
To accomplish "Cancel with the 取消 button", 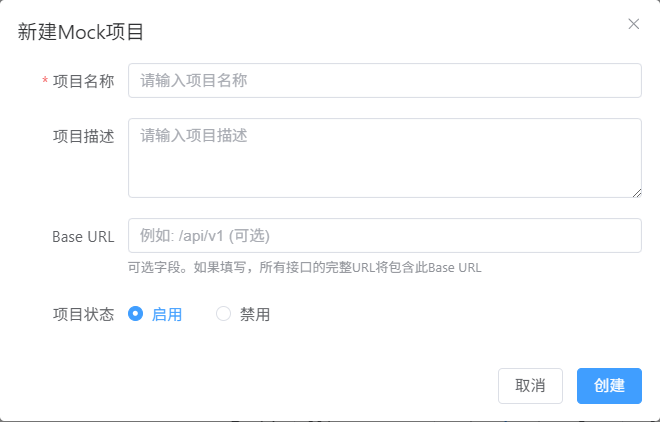I will (x=530, y=386).
